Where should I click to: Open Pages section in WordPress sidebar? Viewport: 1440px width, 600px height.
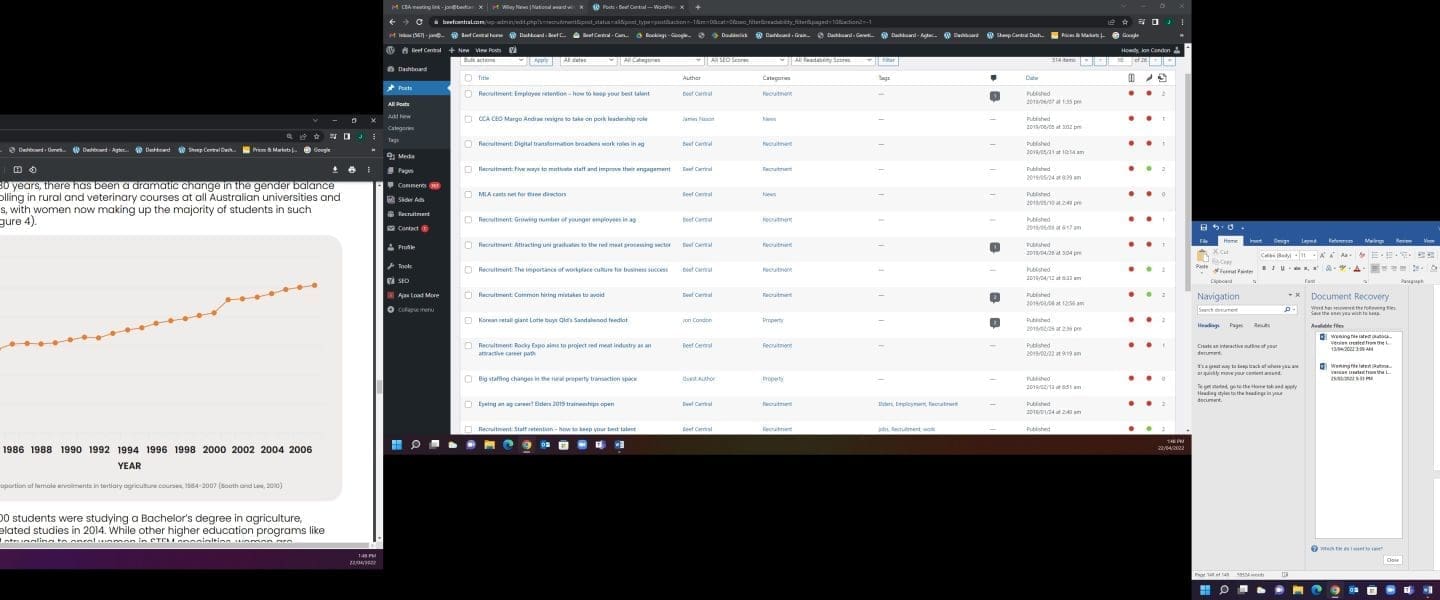[405, 171]
